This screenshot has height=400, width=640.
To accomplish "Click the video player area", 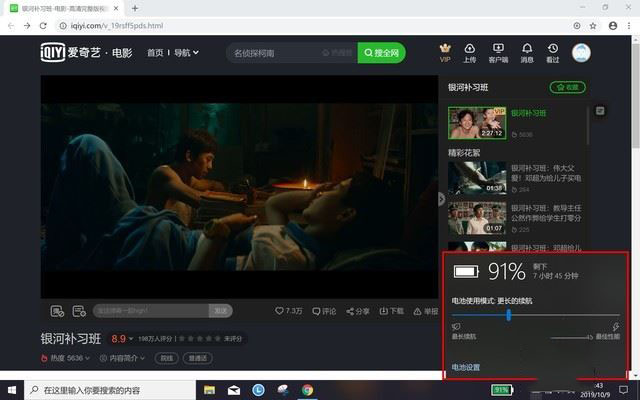I will tap(239, 187).
